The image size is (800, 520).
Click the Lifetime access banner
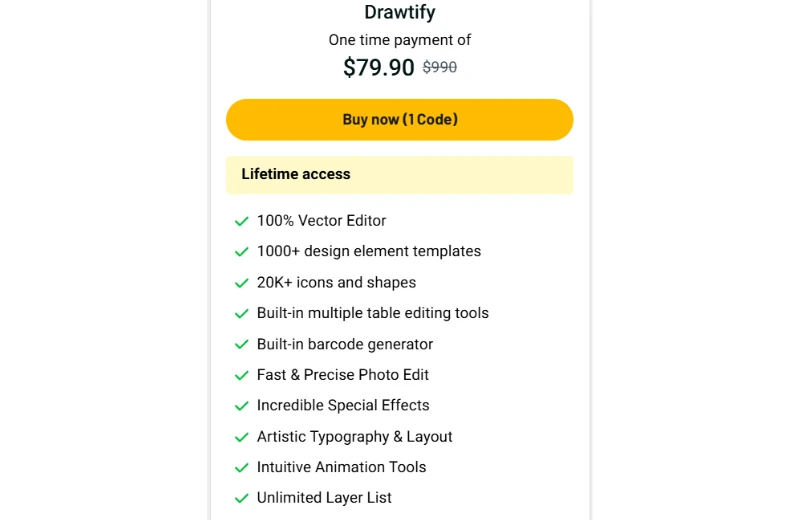(399, 175)
